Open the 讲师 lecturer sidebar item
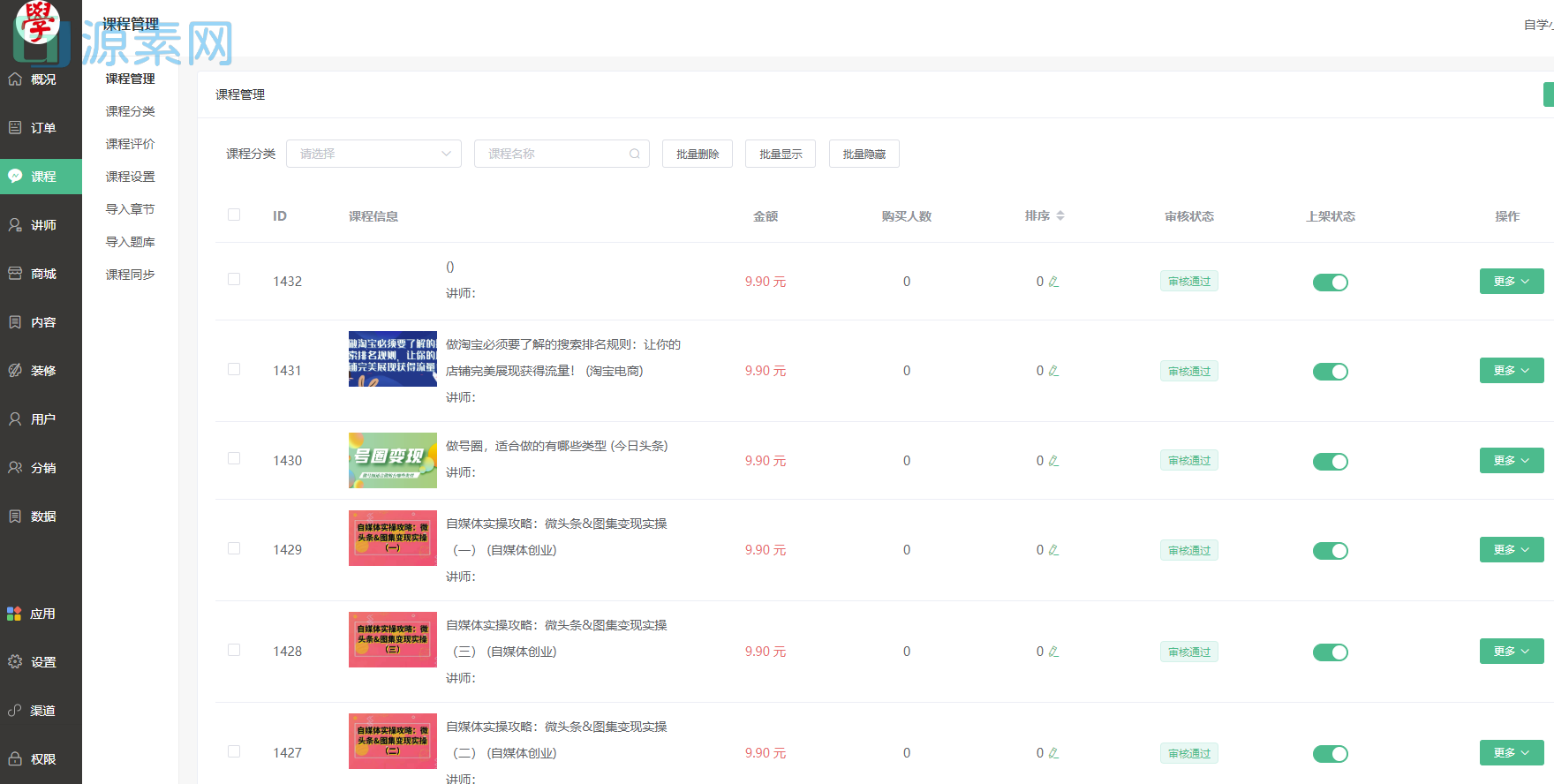Image resolution: width=1554 pixels, height=784 pixels. tap(41, 225)
